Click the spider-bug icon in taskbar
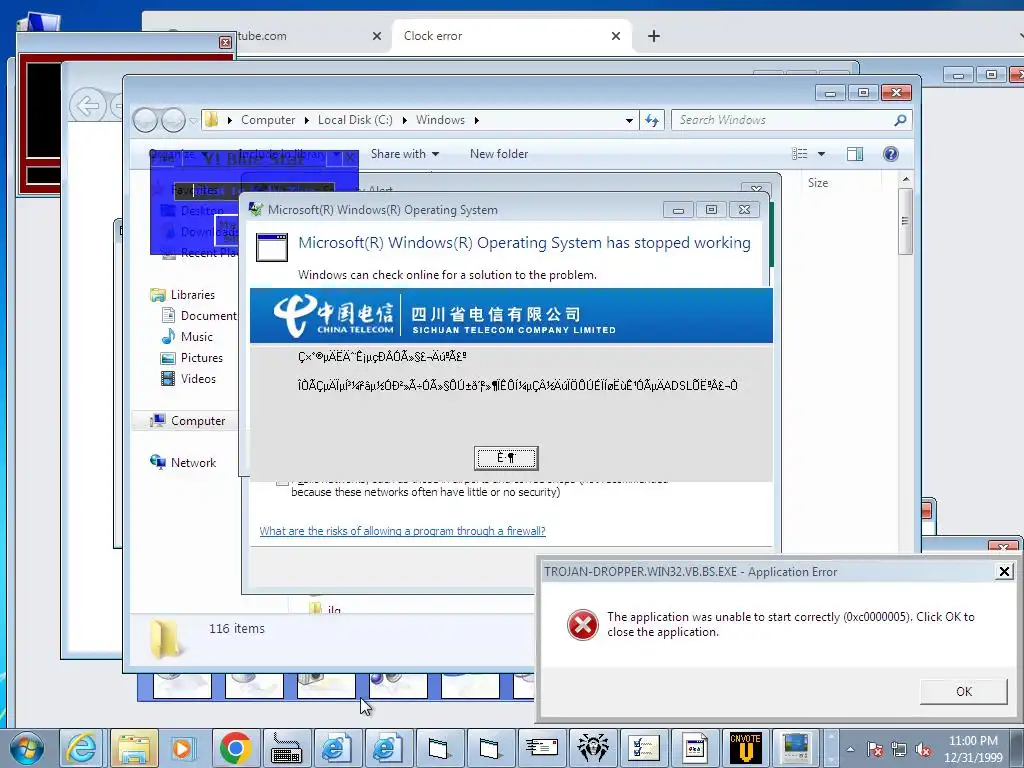The image size is (1024, 768). point(592,748)
